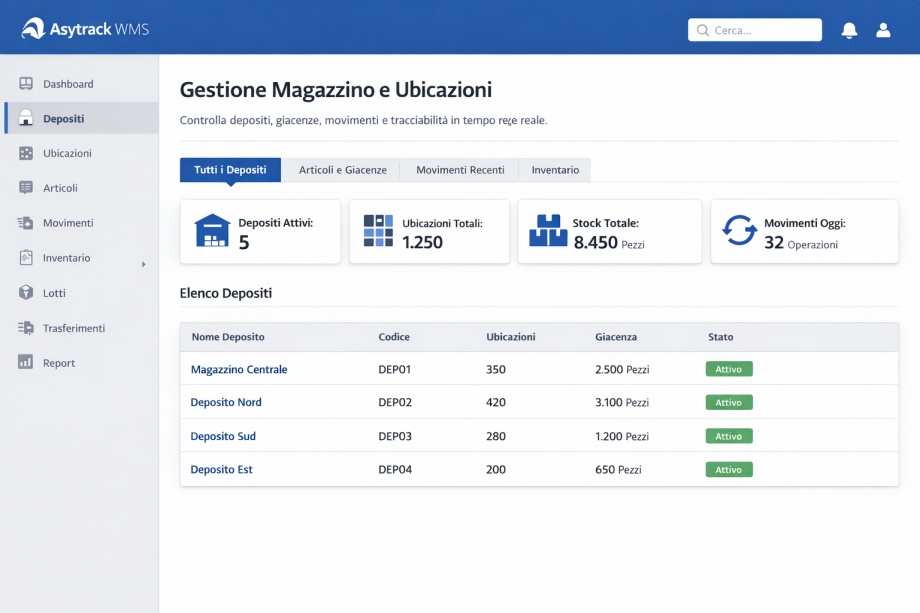Click the Attivo badge for Deposito Est
The width and height of the screenshot is (920, 613).
click(729, 470)
